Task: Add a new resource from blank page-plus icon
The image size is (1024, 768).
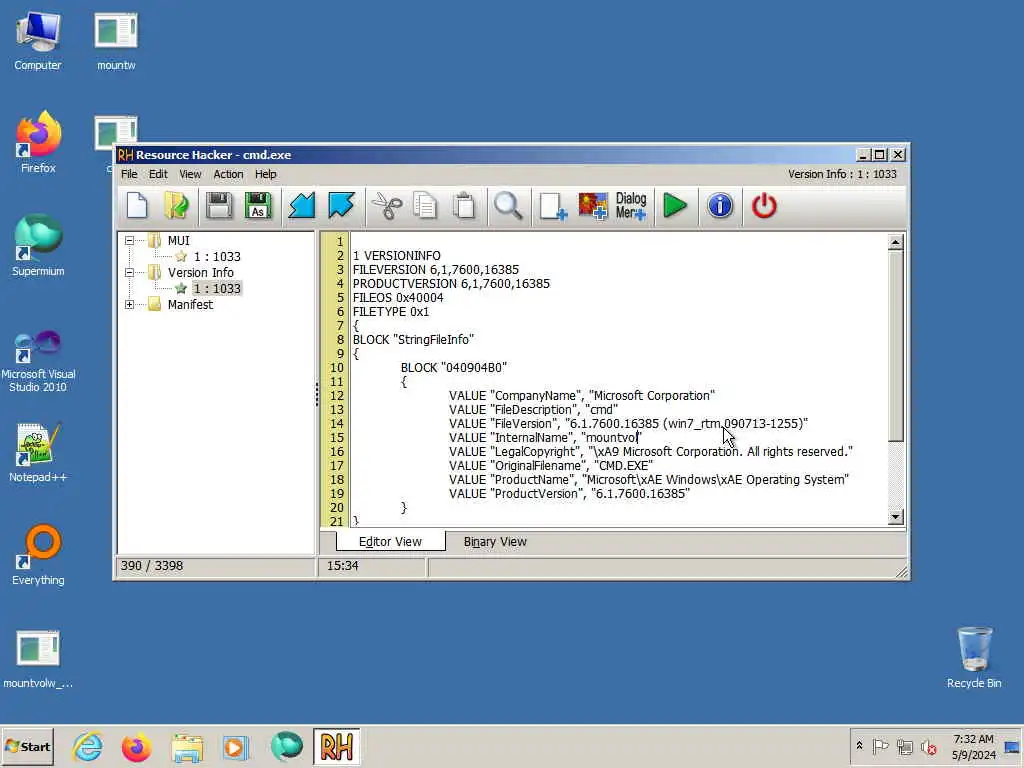Action: coord(552,206)
